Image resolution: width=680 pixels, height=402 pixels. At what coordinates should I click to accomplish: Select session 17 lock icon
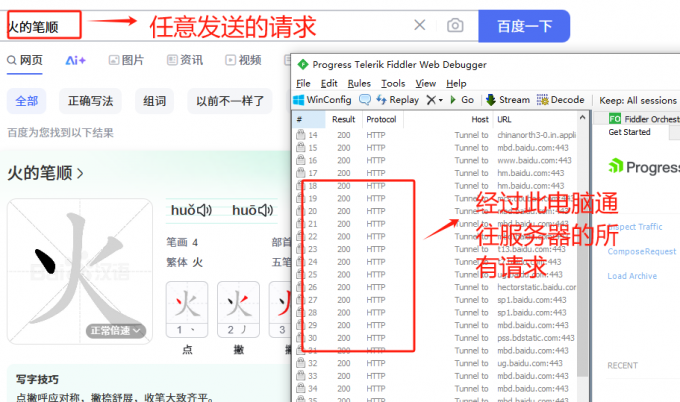point(300,173)
